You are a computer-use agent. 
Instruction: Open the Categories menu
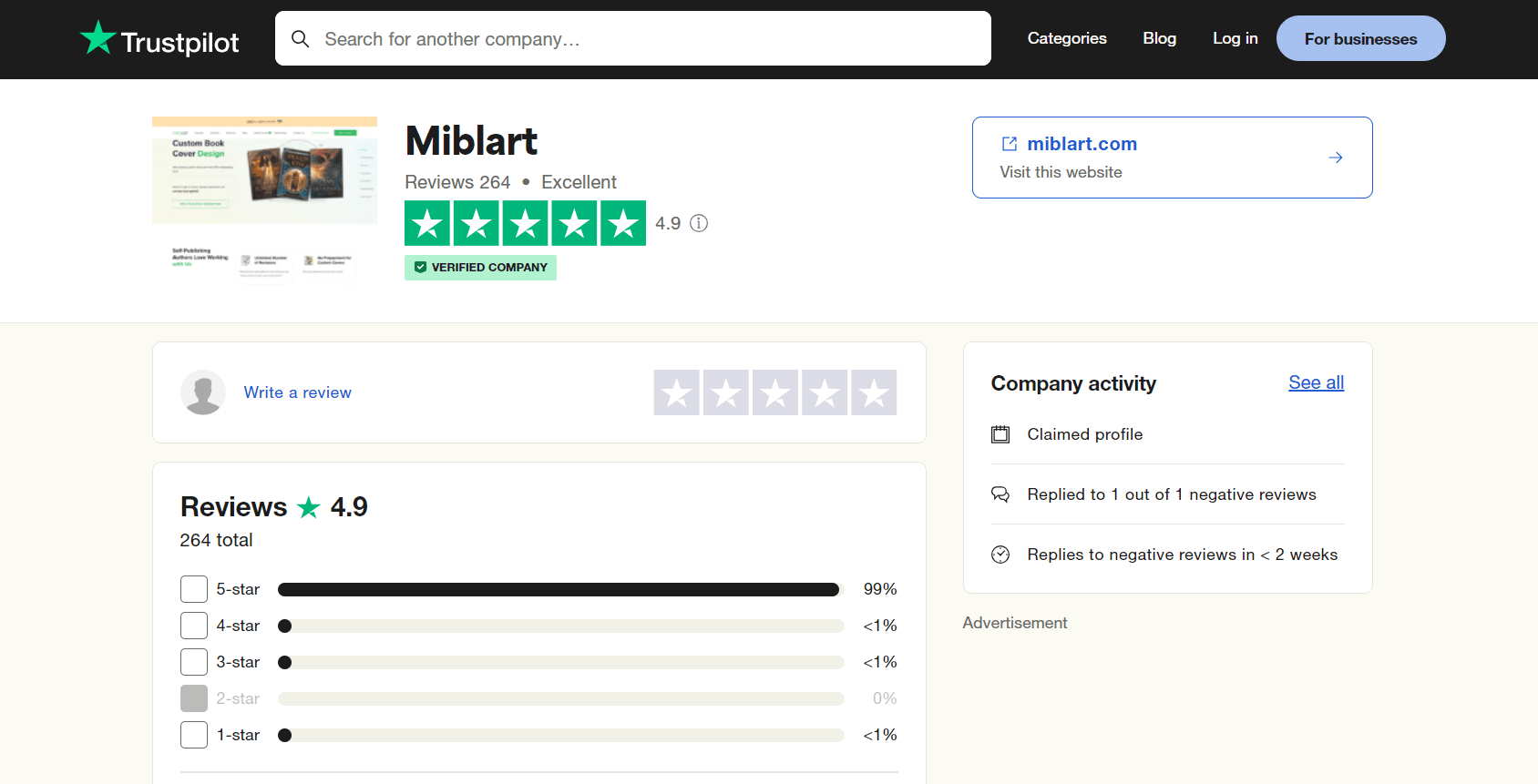click(1067, 38)
